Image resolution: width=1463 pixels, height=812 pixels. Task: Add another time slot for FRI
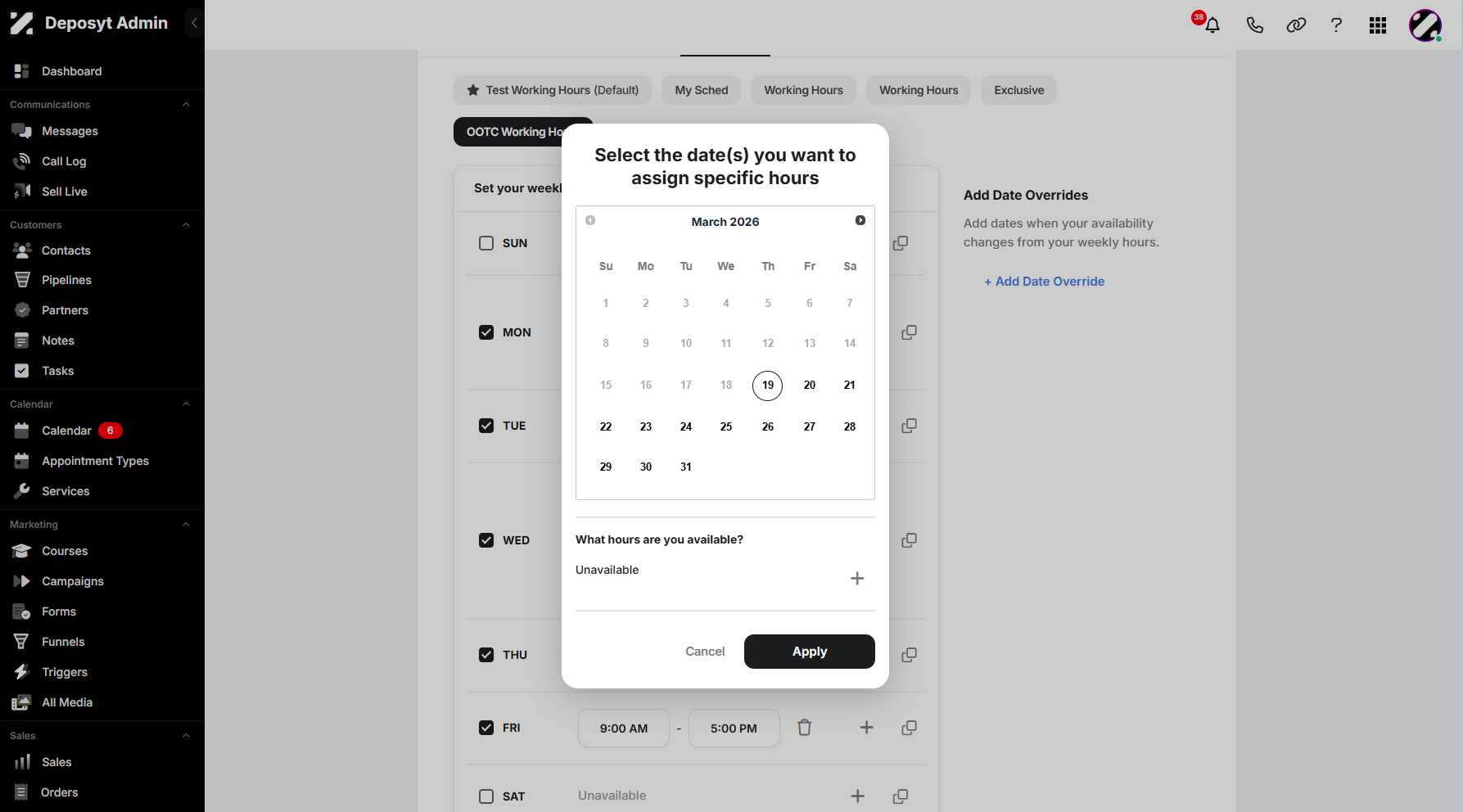tap(866, 728)
